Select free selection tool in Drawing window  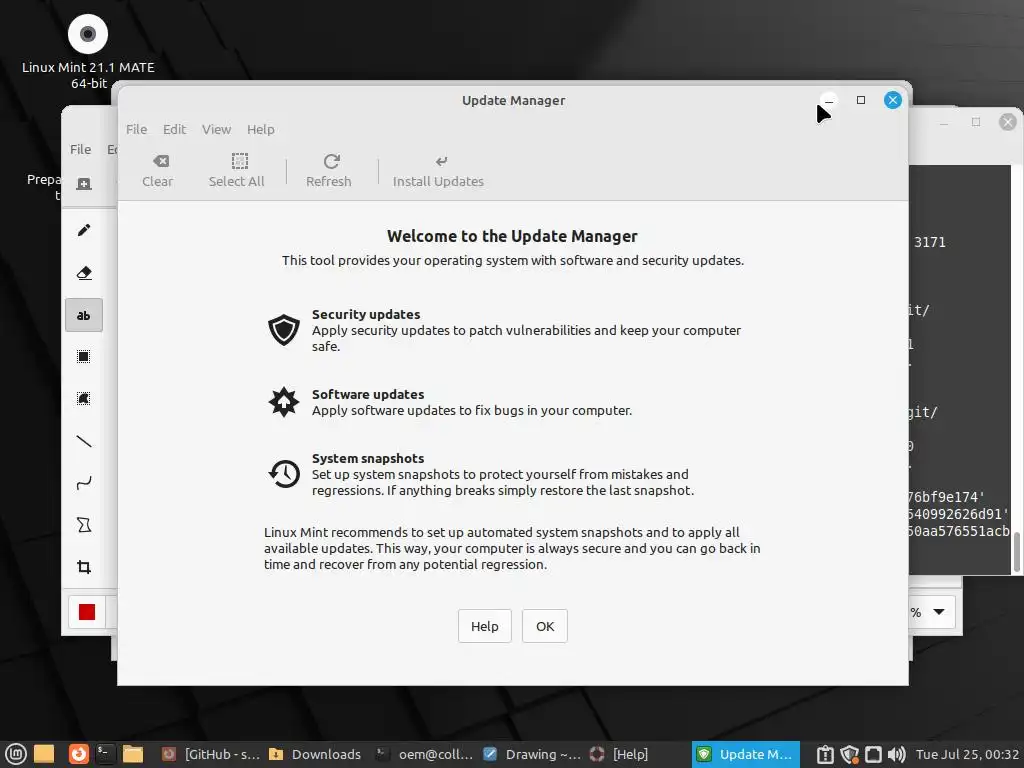pos(84,398)
